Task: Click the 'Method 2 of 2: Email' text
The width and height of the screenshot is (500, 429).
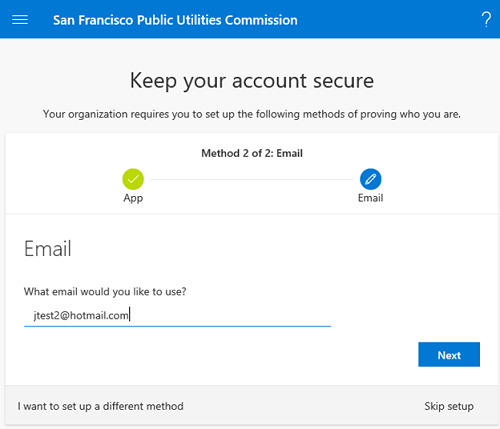Action: point(252,153)
